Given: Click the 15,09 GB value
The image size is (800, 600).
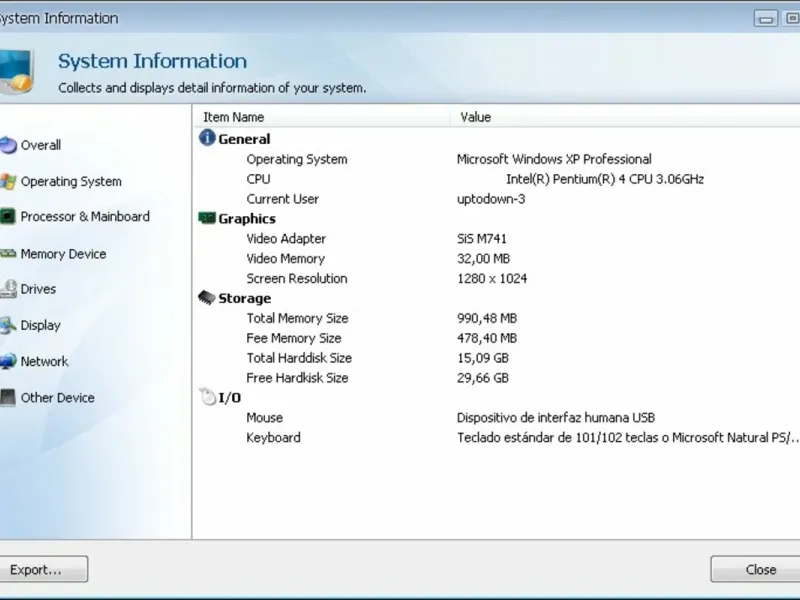Looking at the screenshot, I should pyautogui.click(x=483, y=358).
